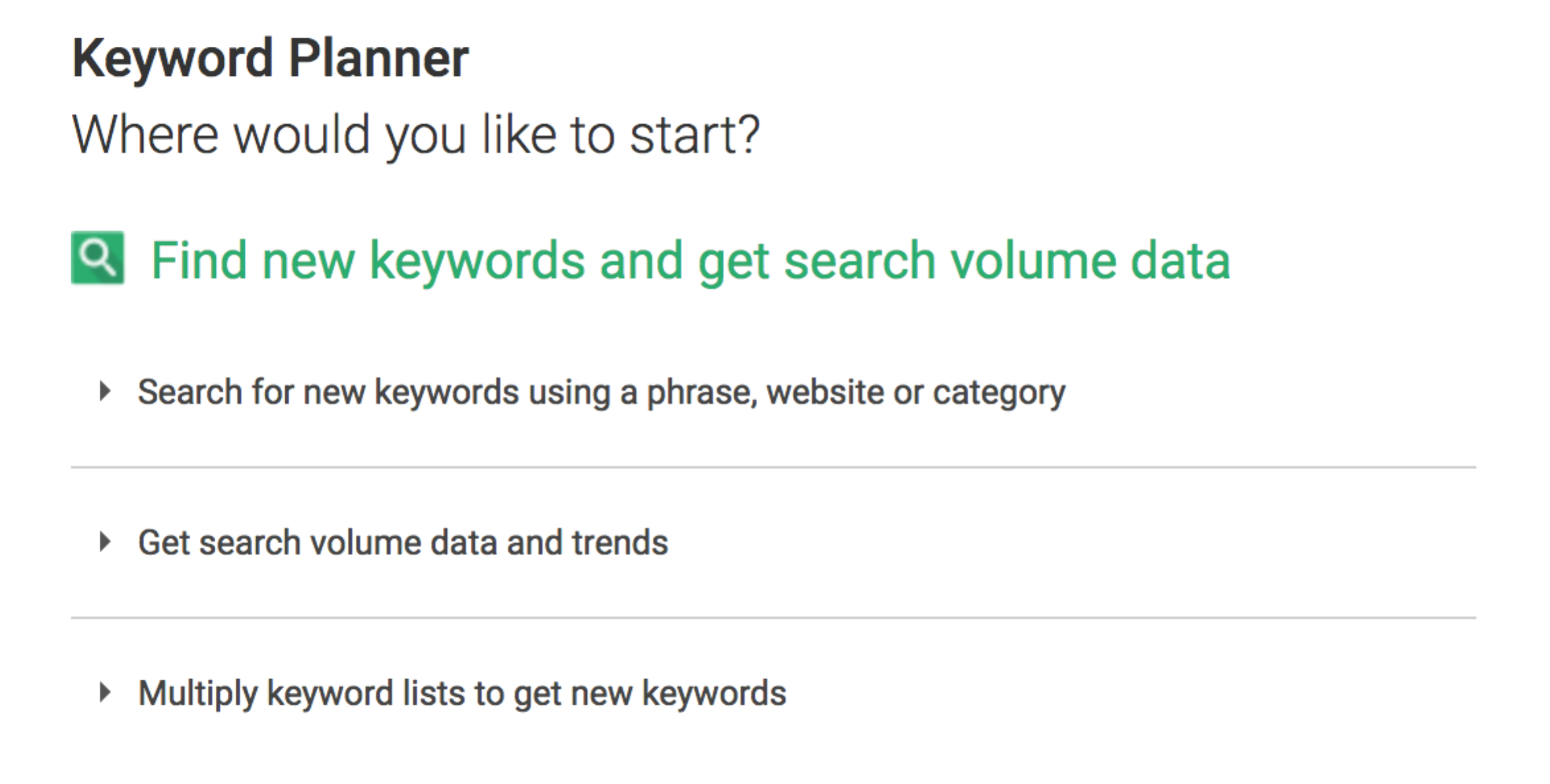Expand the Get search volume data arrow
This screenshot has width=1550, height=784.
click(x=104, y=542)
